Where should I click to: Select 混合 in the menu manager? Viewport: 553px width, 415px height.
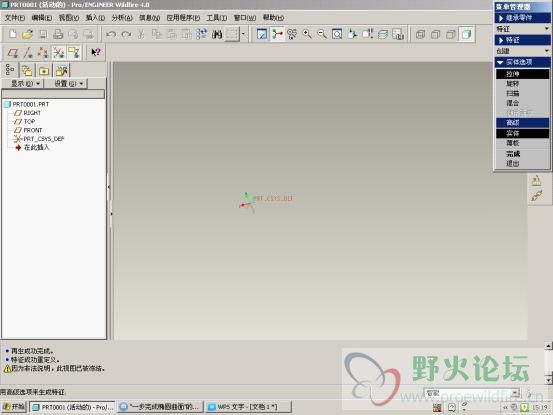pos(522,103)
